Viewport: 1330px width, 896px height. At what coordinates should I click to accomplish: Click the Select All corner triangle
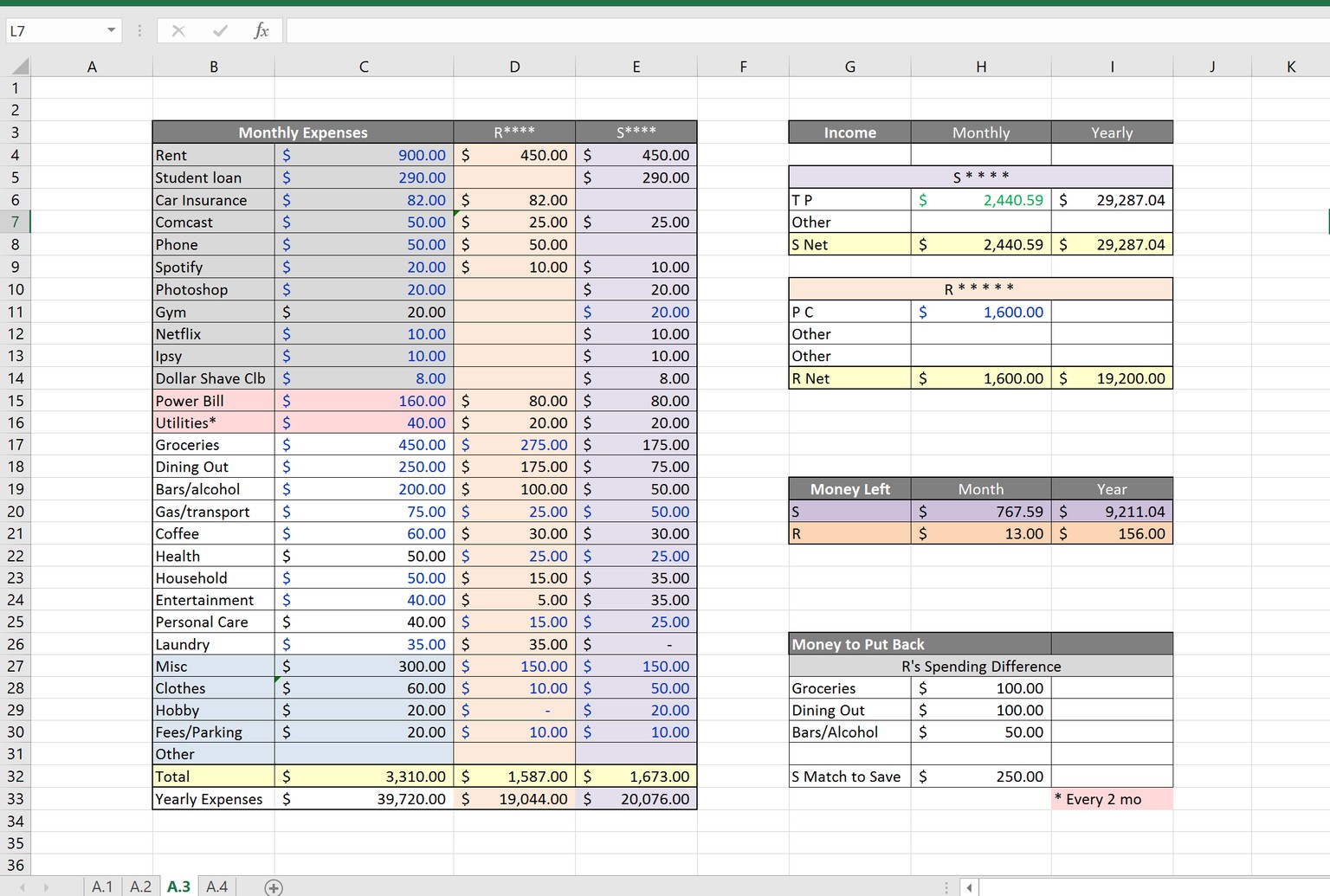(x=19, y=67)
